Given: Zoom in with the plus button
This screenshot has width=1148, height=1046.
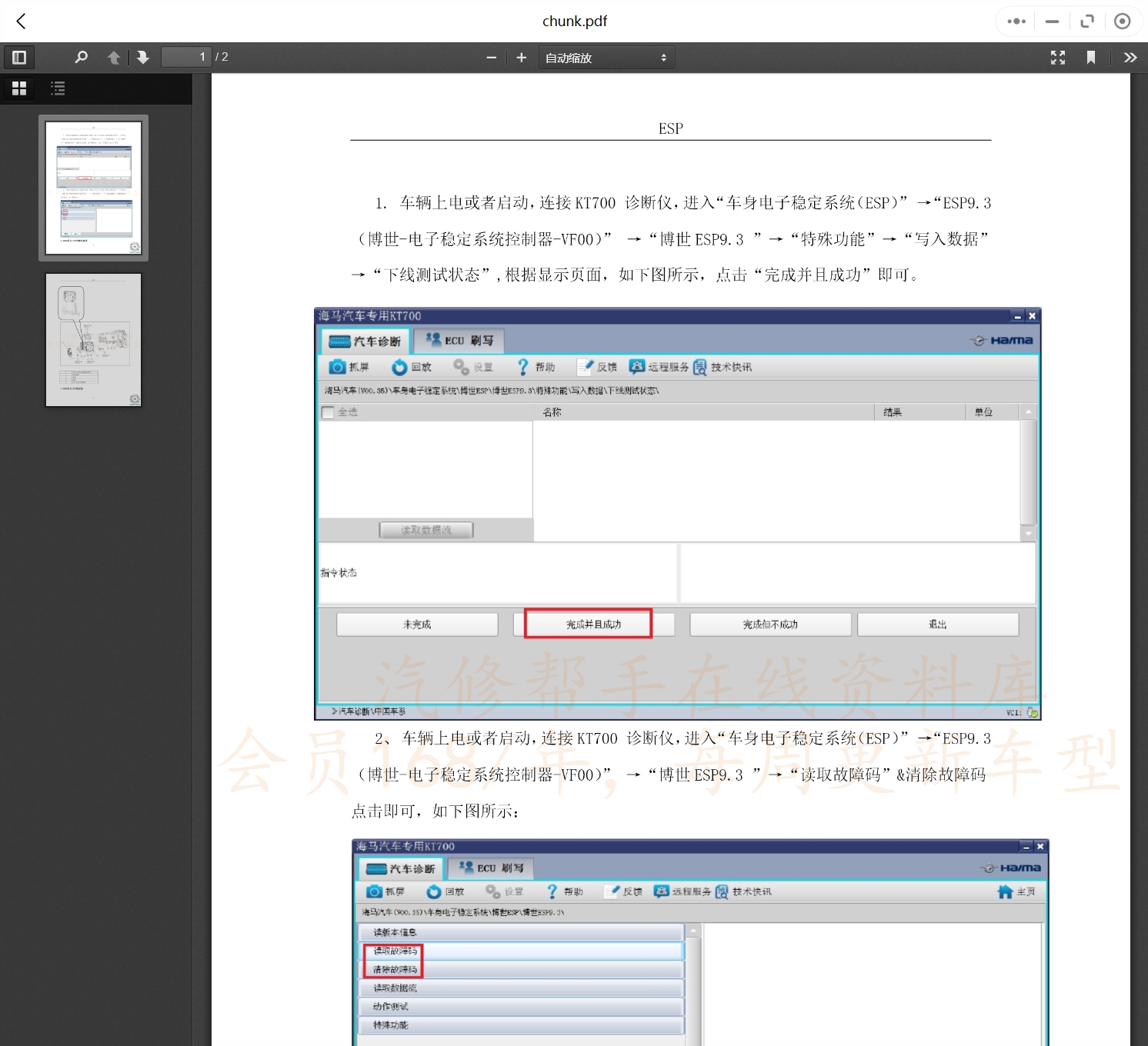Looking at the screenshot, I should tap(521, 58).
